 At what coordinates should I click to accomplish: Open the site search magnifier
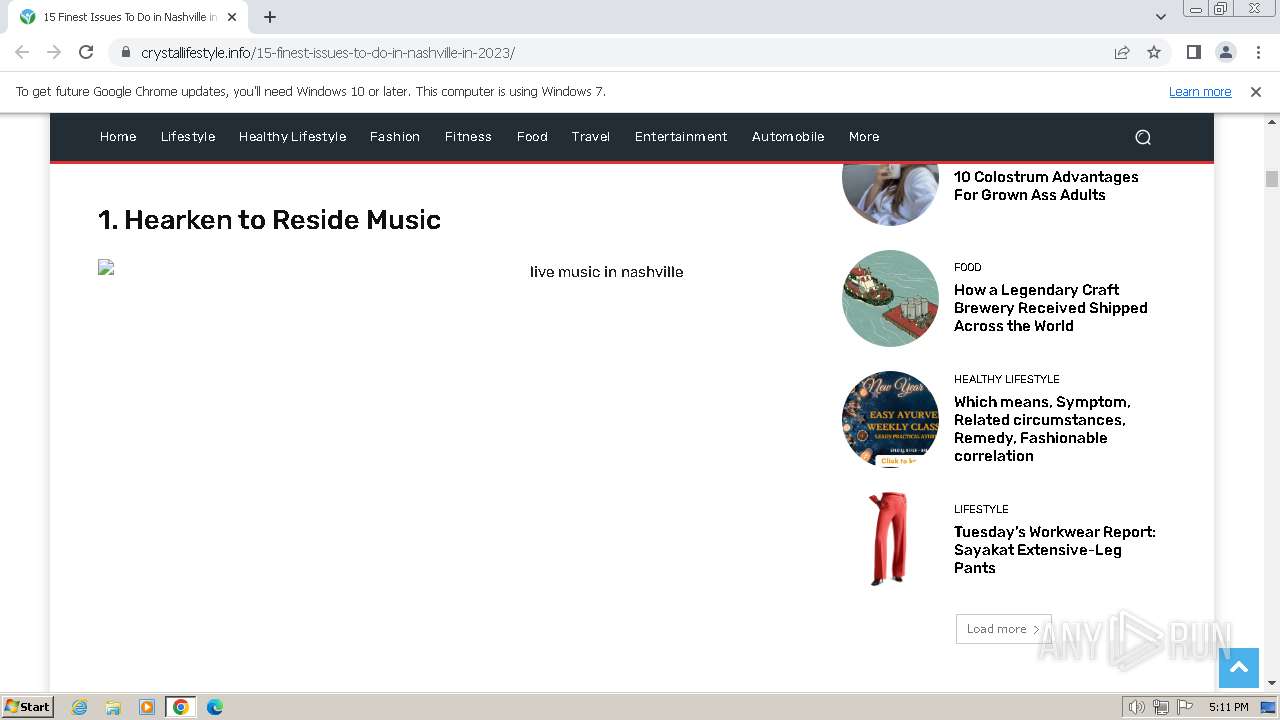click(1143, 137)
